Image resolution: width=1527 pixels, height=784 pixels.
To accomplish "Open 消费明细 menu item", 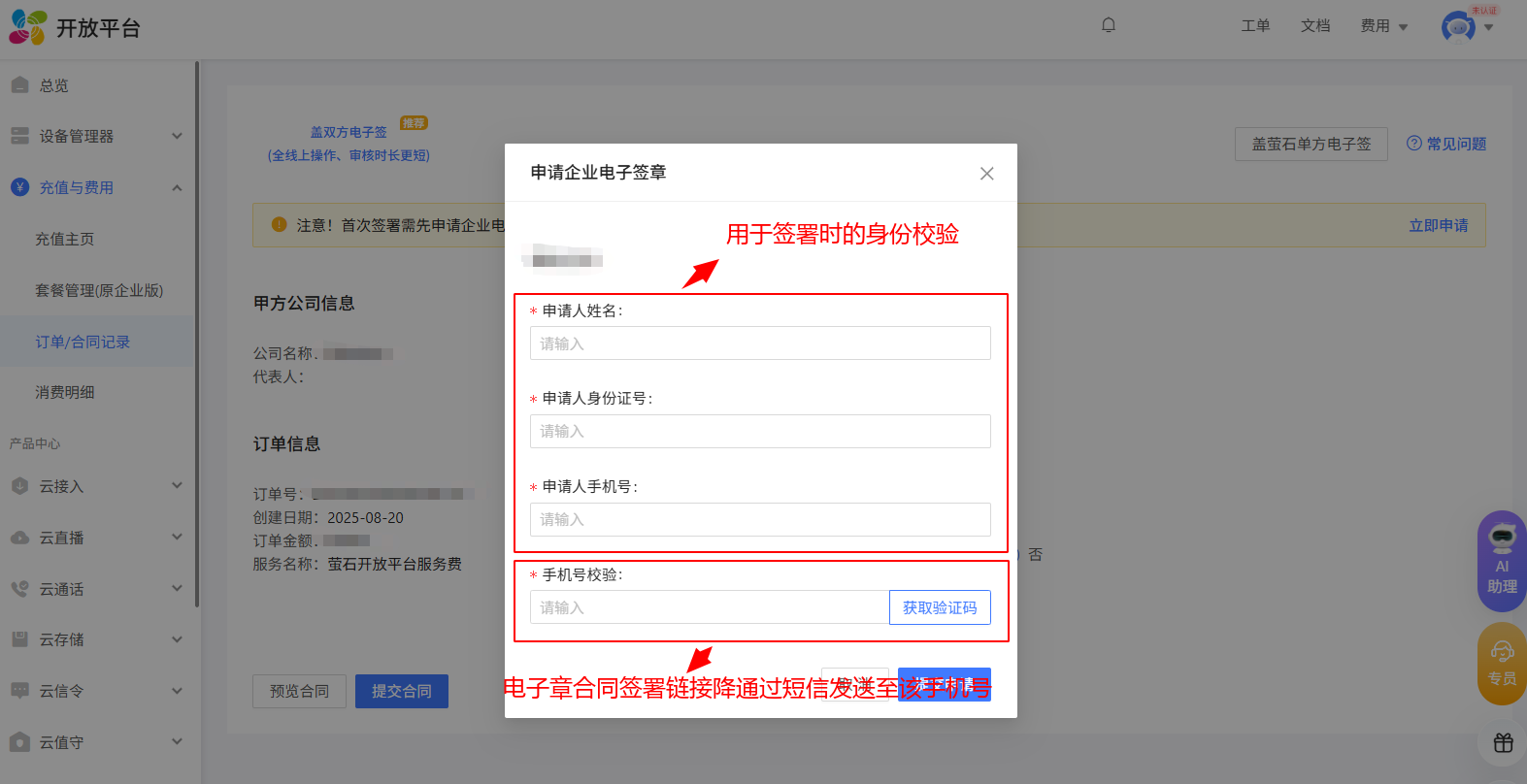I will pos(65,392).
